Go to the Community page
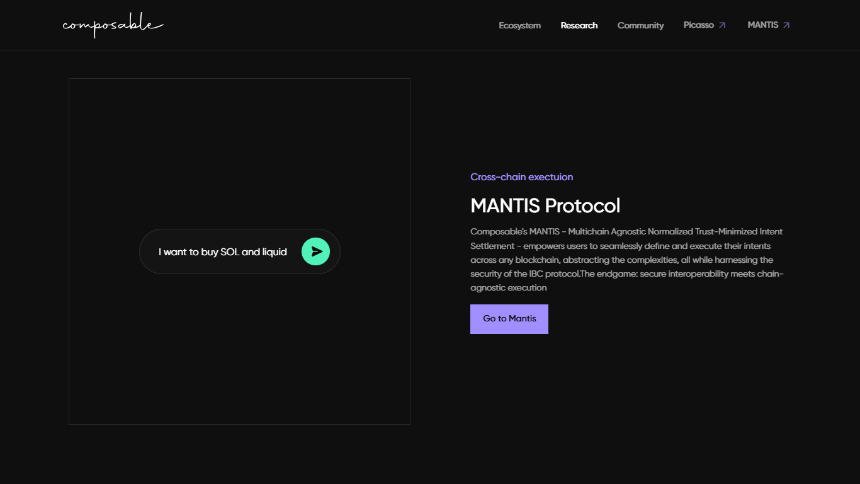 (x=640, y=25)
